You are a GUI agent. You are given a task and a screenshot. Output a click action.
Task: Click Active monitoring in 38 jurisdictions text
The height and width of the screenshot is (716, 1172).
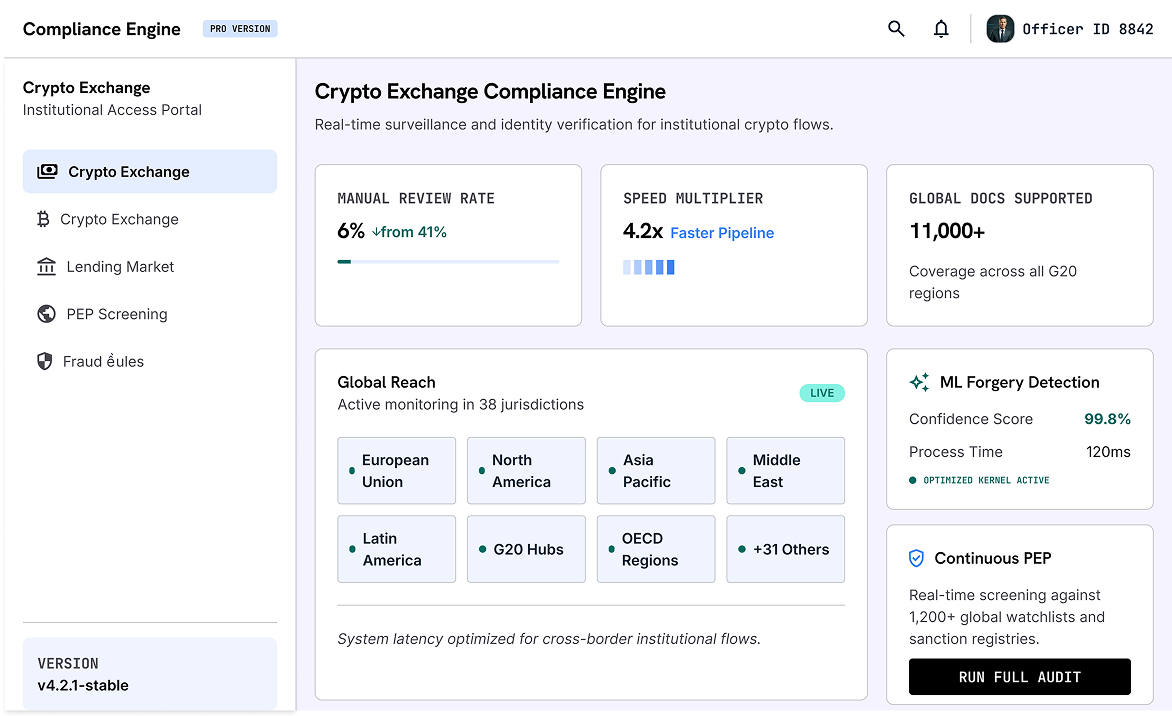460,404
